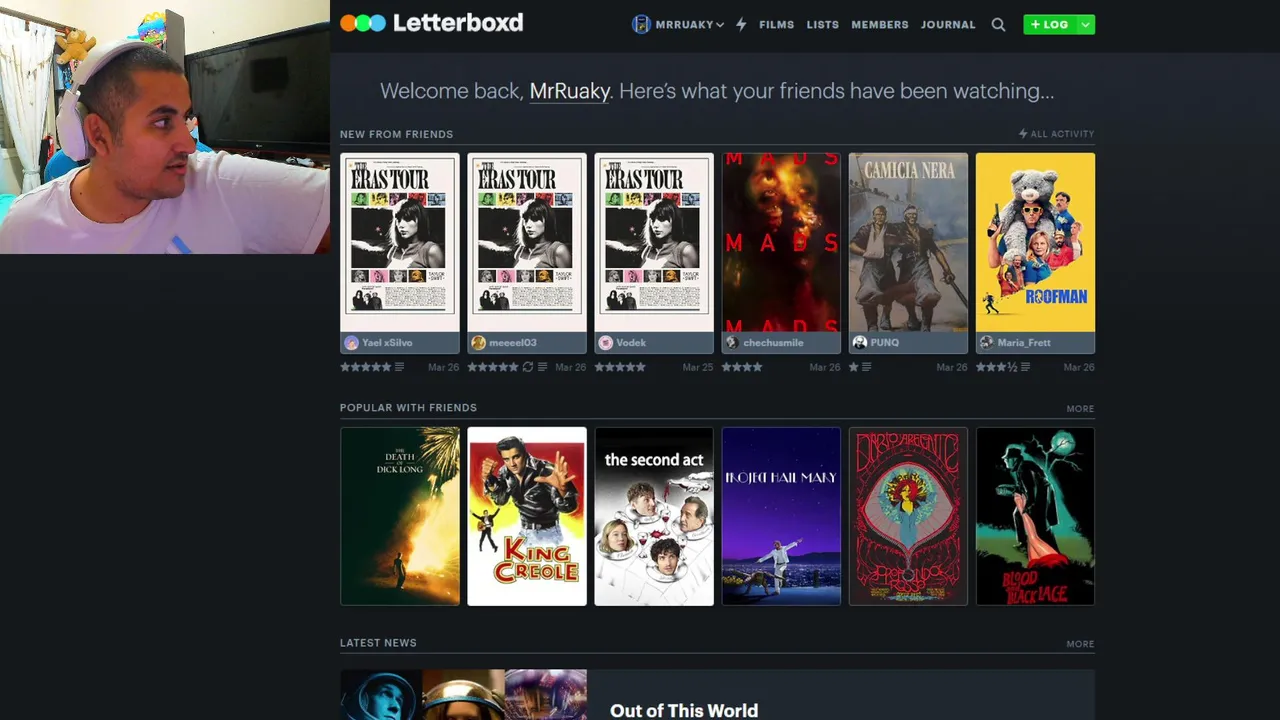This screenshot has width=1280, height=720.
Task: Expand the Log button dropdown arrow
Action: (1085, 24)
